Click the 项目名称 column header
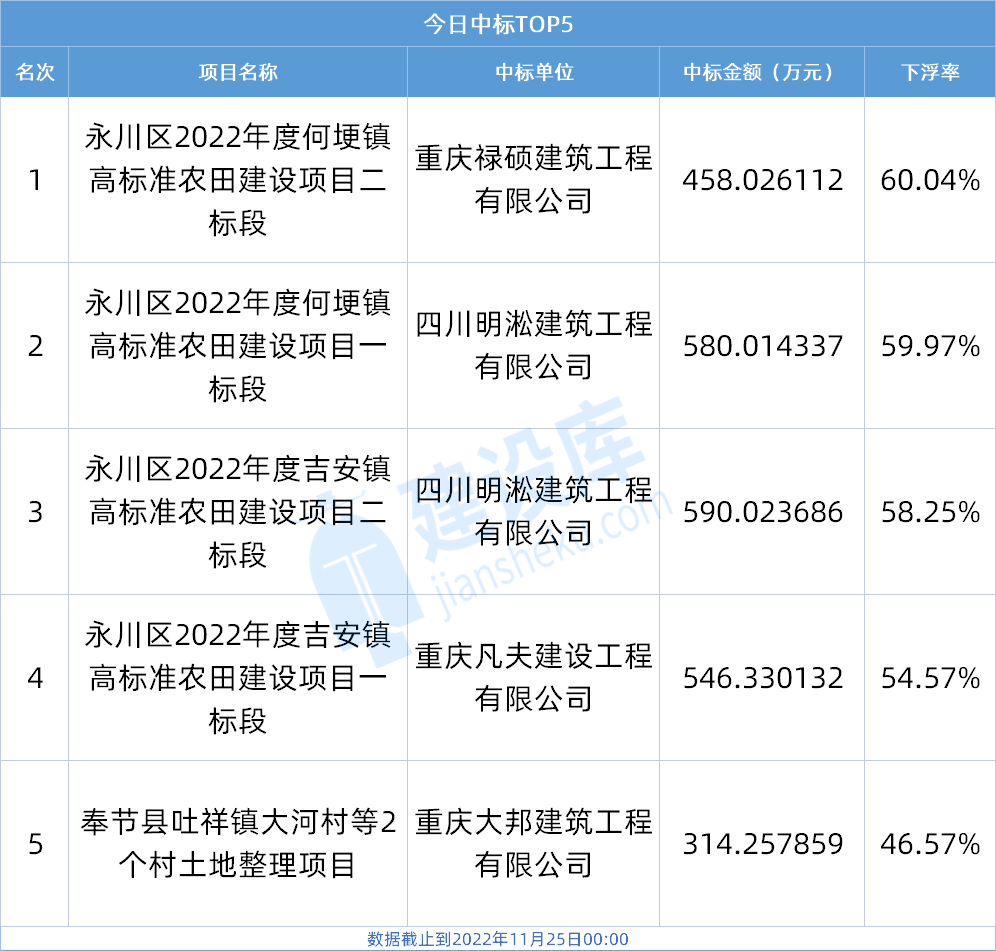 coord(238,72)
